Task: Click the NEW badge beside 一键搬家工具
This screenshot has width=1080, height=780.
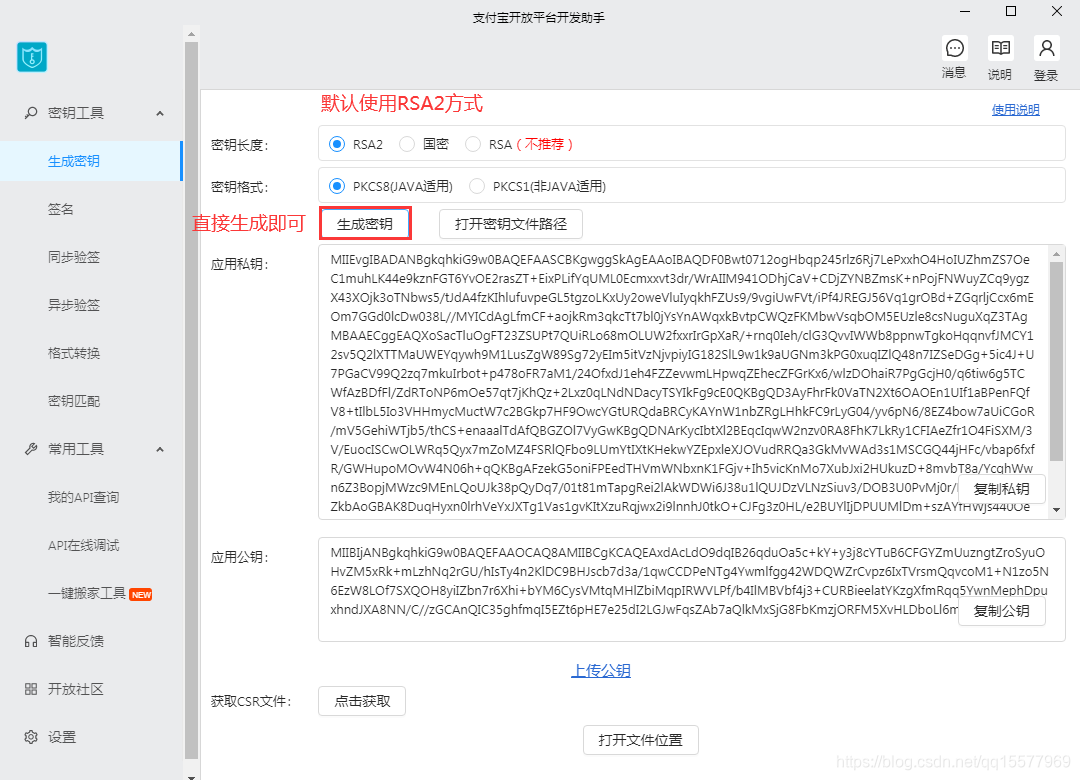Action: coord(141,595)
